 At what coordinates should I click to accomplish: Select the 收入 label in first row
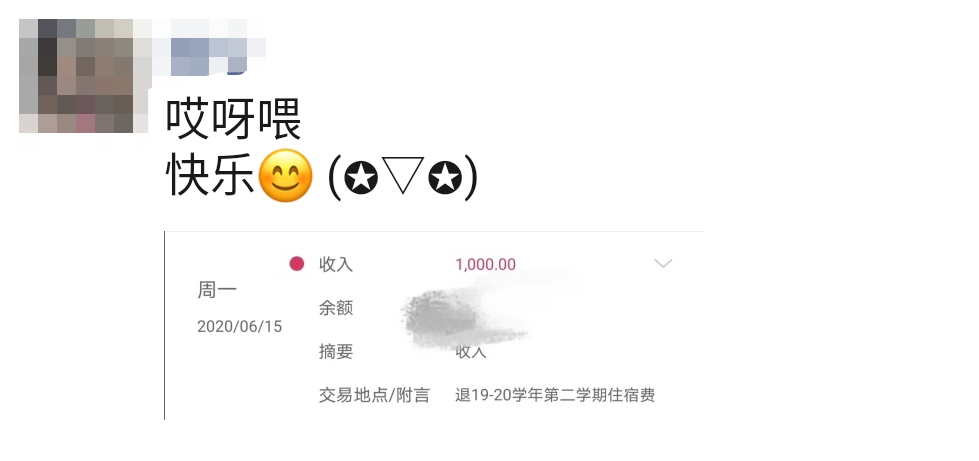[x=336, y=264]
